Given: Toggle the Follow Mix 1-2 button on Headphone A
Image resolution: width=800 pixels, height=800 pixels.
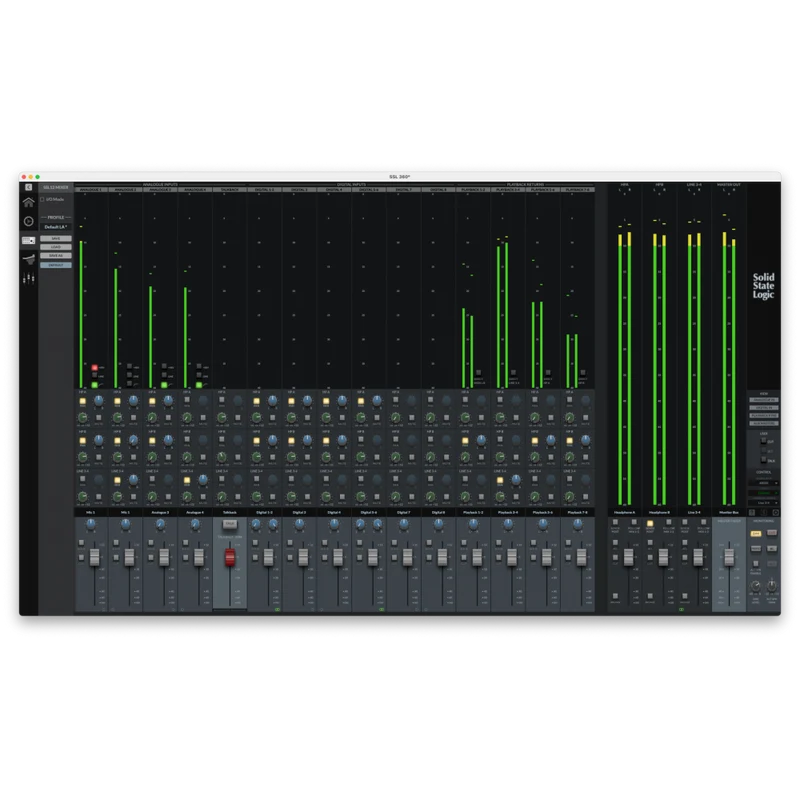Looking at the screenshot, I should tap(634, 523).
